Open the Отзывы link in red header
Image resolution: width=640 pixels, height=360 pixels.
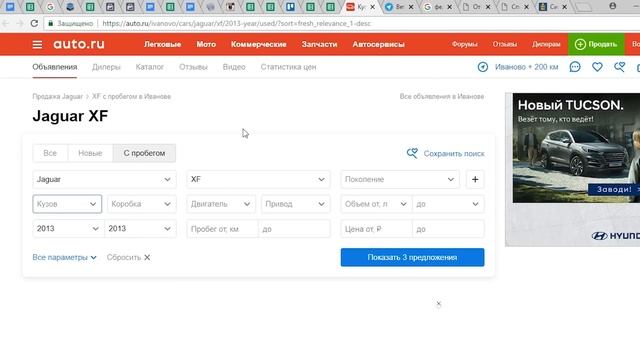tap(504, 44)
